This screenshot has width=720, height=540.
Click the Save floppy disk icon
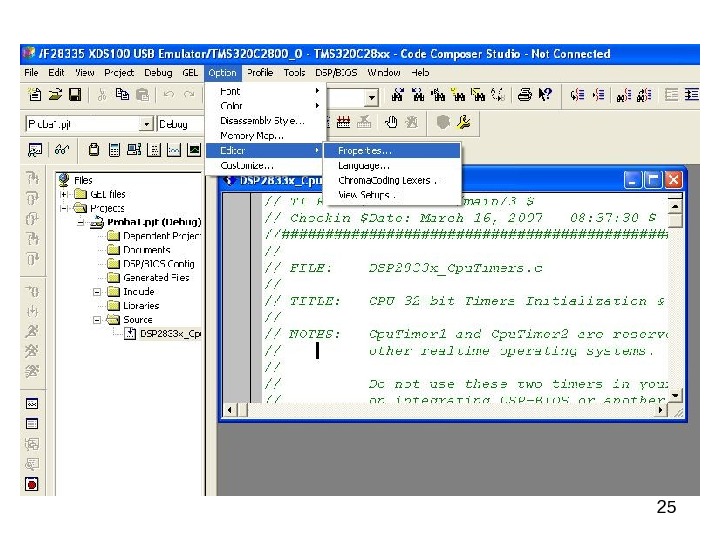click(x=75, y=95)
